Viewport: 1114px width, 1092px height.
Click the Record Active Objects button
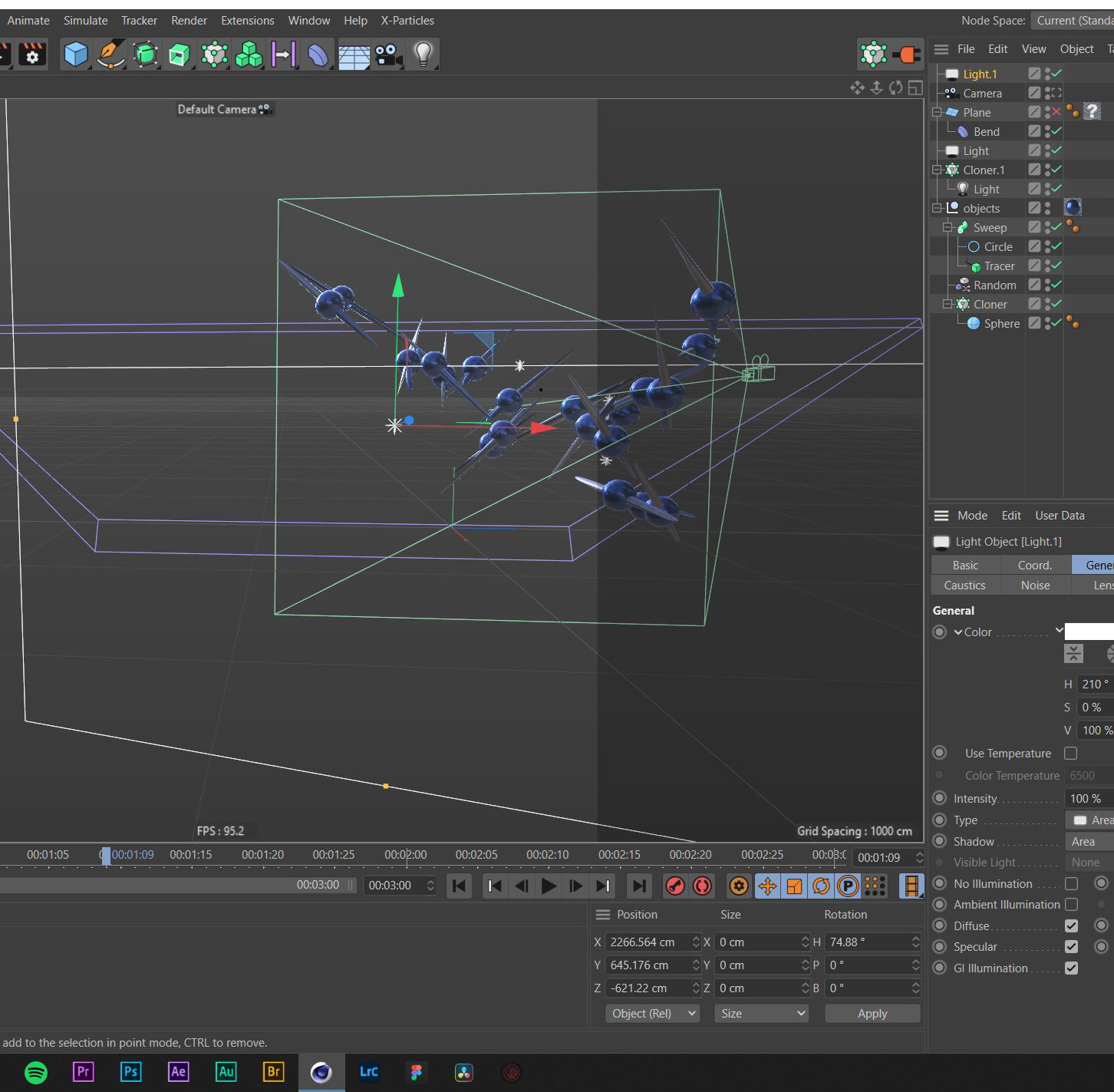[x=675, y=886]
